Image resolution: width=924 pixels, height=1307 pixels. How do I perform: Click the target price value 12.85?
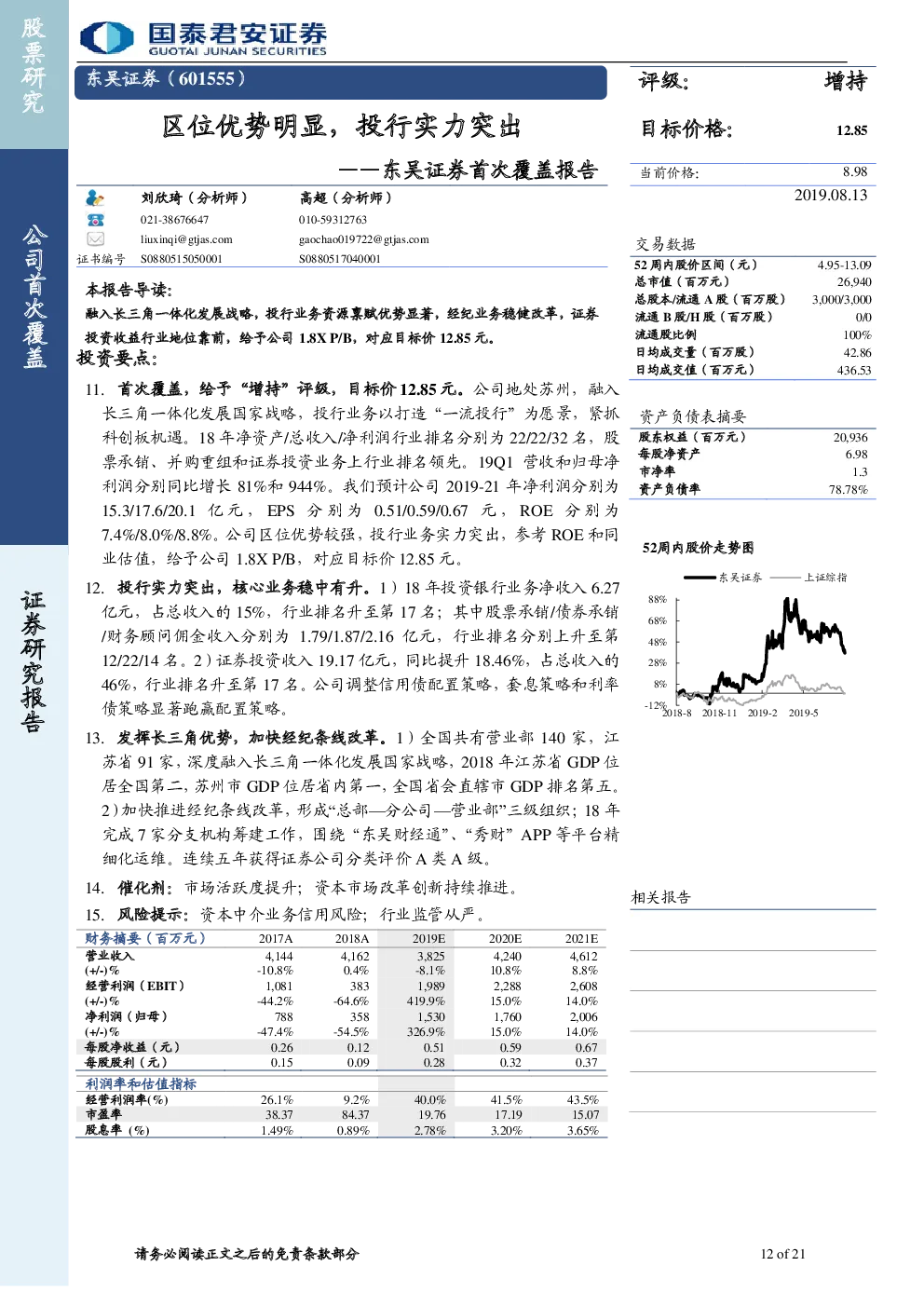[851, 130]
